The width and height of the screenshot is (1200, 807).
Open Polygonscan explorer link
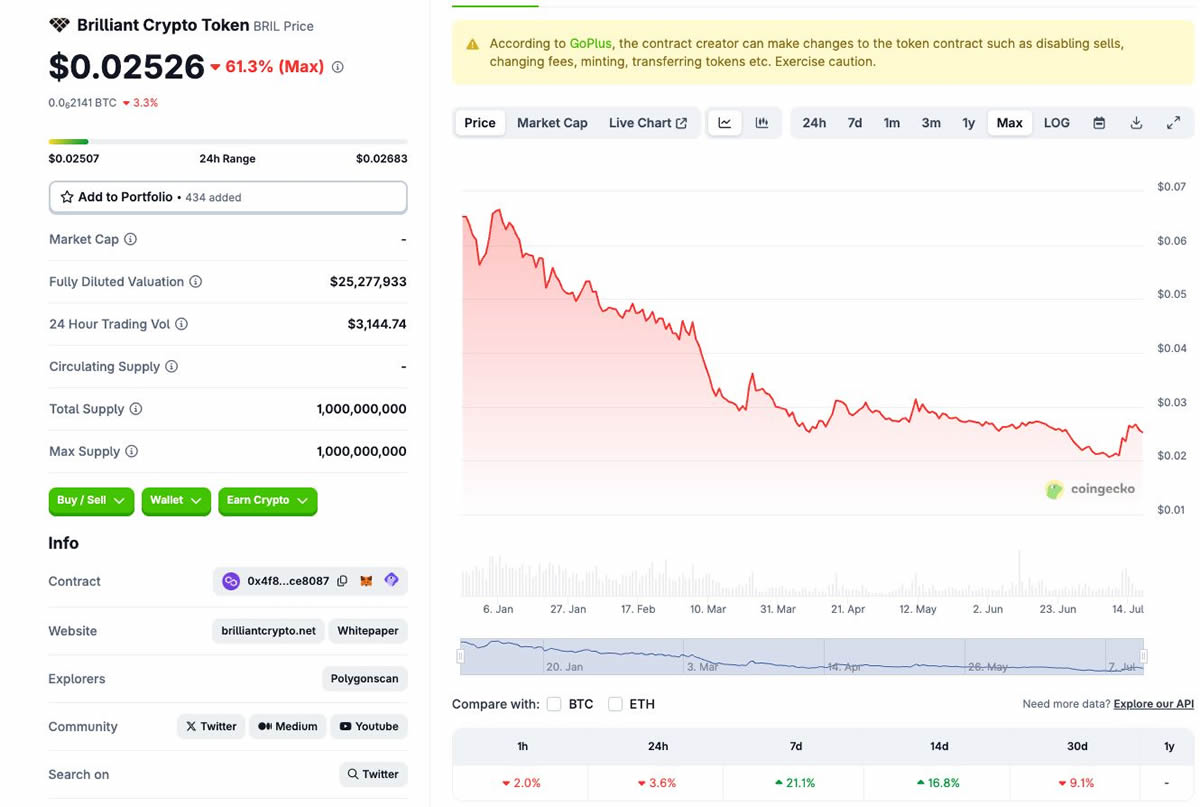tap(364, 679)
